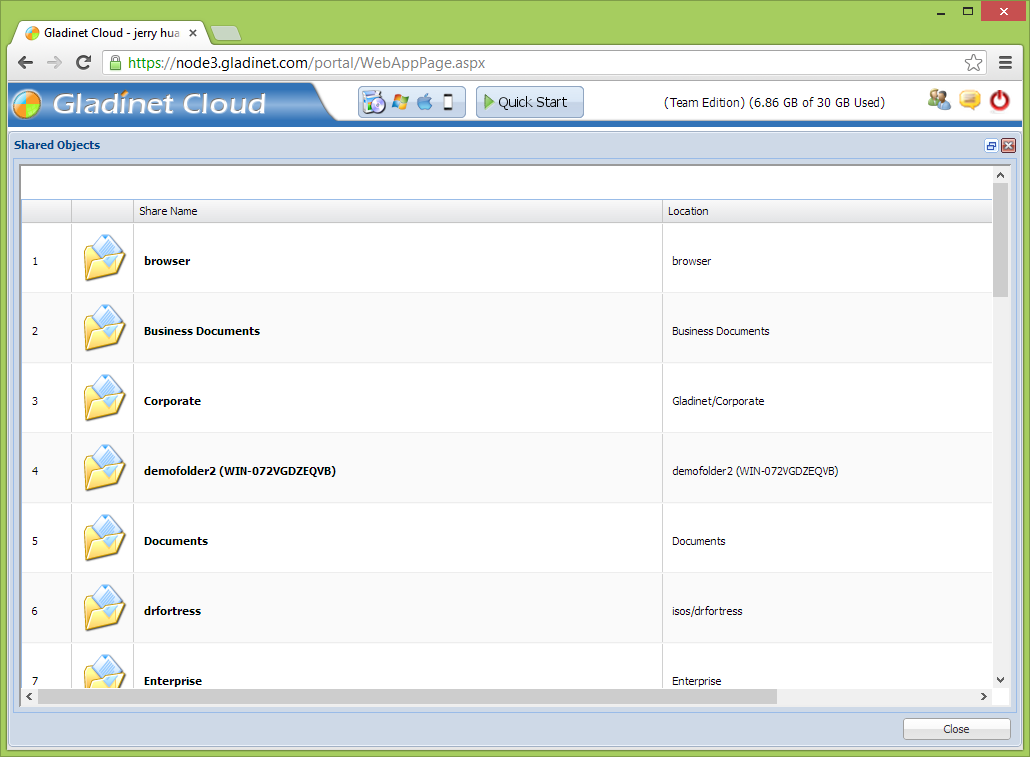
Task: Sort by Share Name column header
Action: (x=168, y=211)
